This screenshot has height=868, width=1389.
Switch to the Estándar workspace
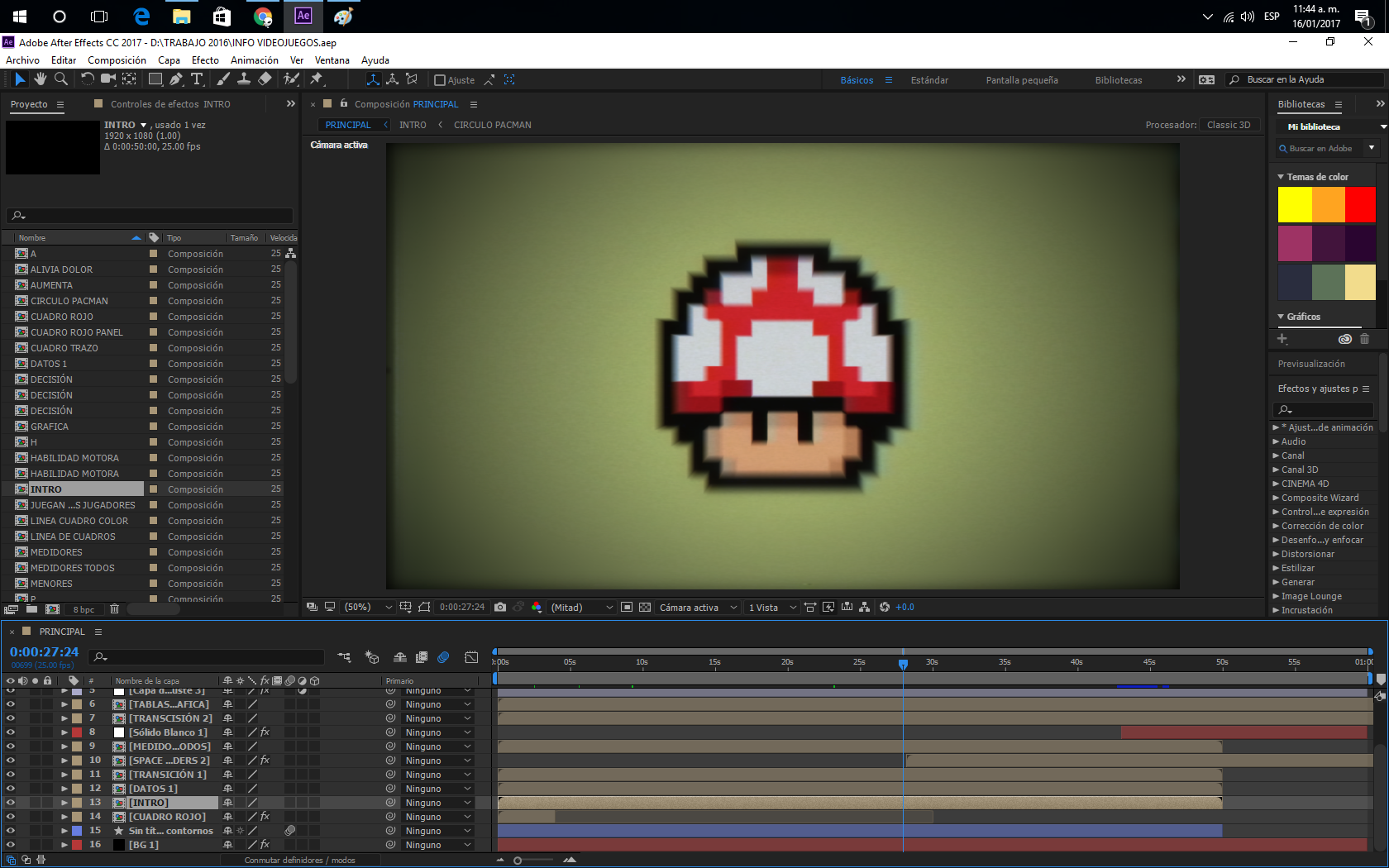click(929, 80)
